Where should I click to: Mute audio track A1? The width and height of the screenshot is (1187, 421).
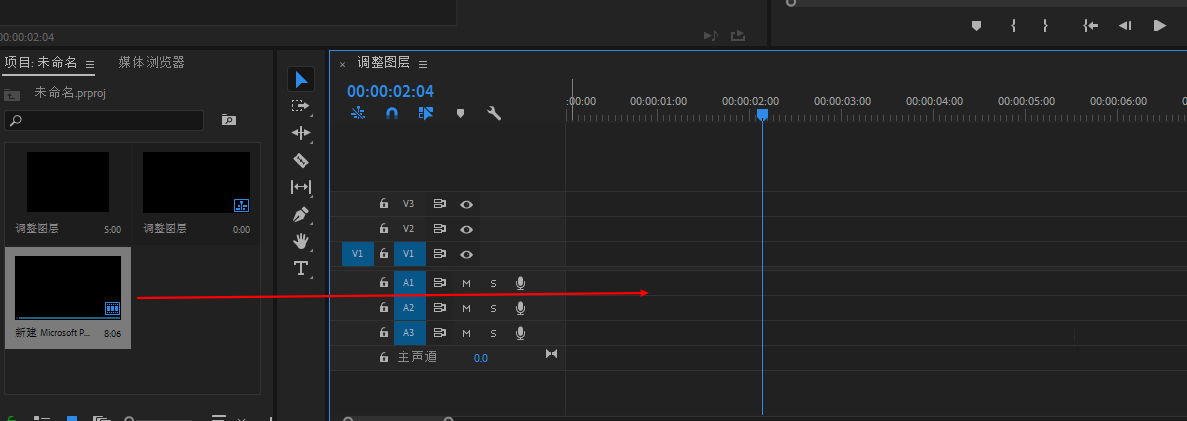(x=466, y=283)
